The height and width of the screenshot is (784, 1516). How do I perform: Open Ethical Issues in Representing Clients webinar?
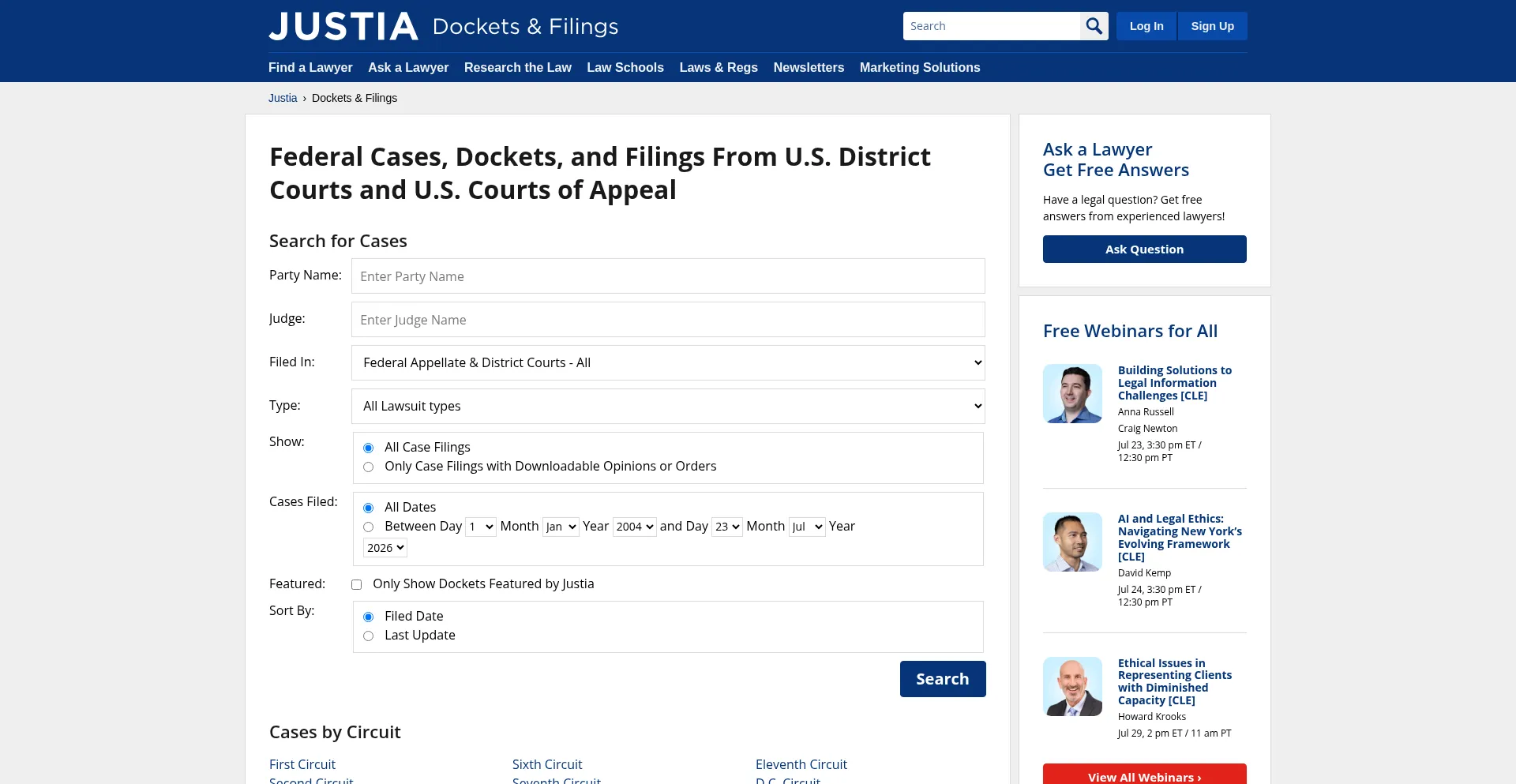pos(1175,681)
